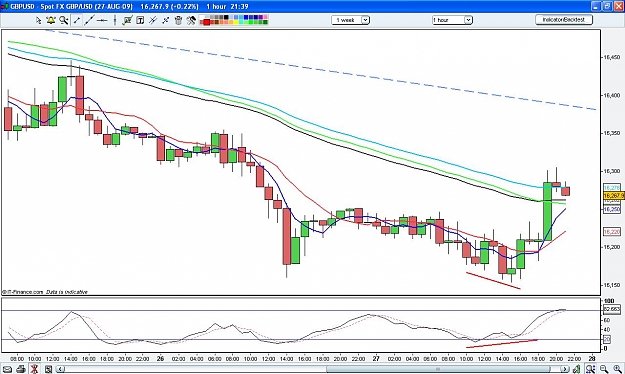Viewport: 625px width, 374px height.
Task: Click the 16,220 moving average price tag
Action: (x=611, y=231)
